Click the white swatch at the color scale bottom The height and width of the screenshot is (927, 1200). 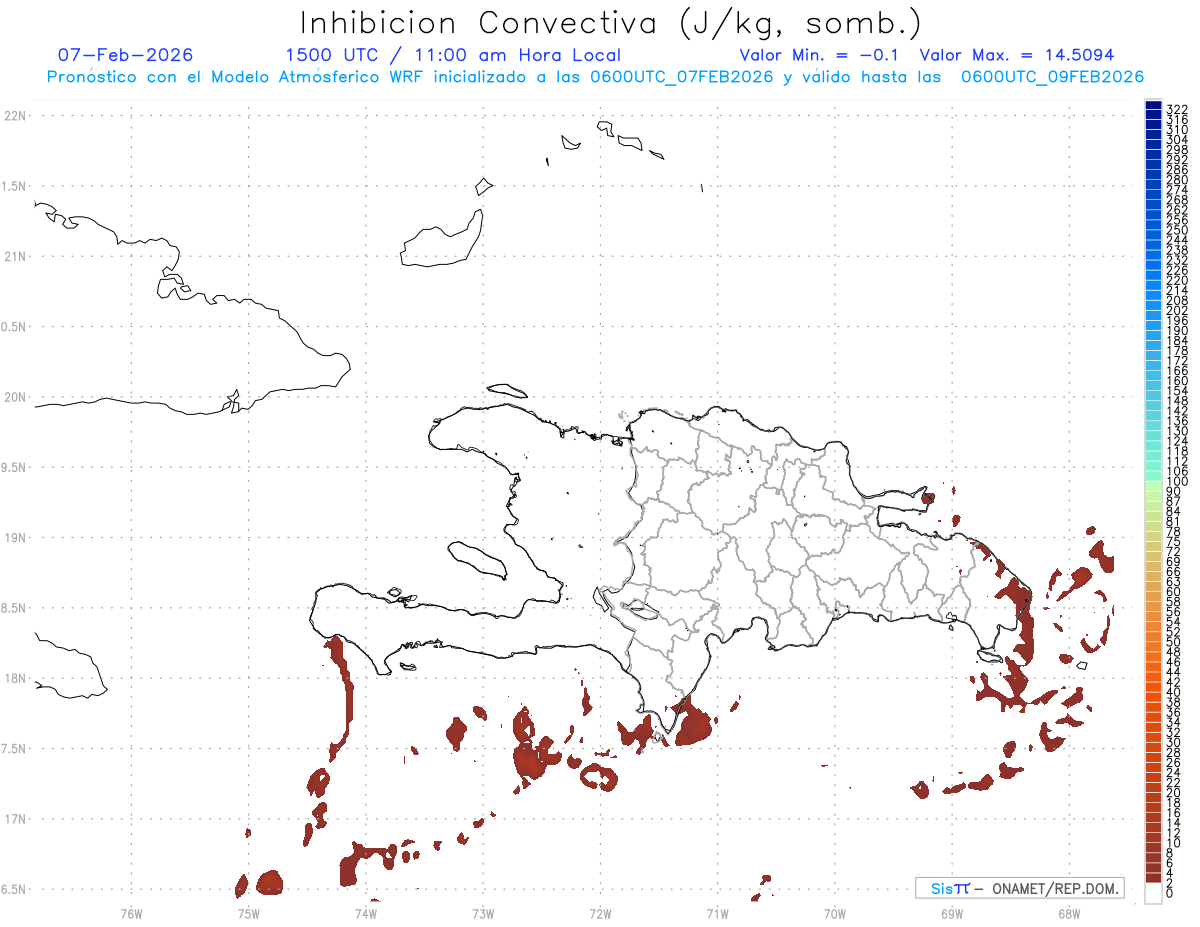coord(1153,892)
